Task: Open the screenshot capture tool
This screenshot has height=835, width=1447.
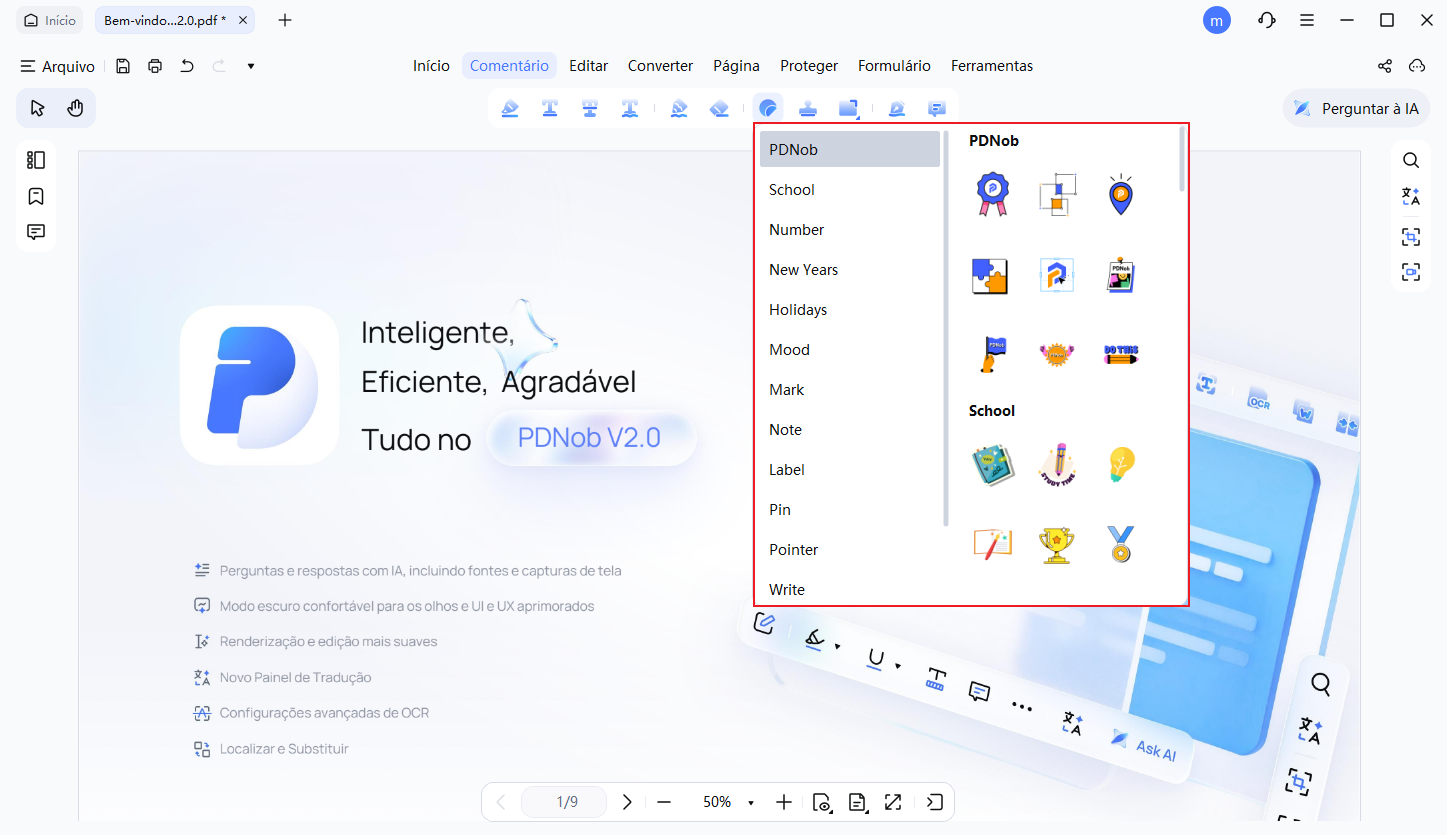Action: [x=1410, y=236]
